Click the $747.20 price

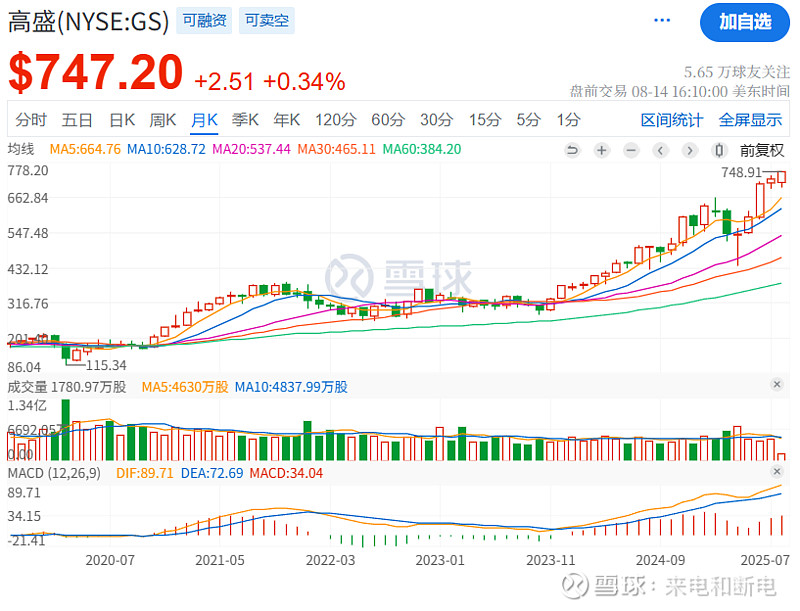(x=95, y=72)
